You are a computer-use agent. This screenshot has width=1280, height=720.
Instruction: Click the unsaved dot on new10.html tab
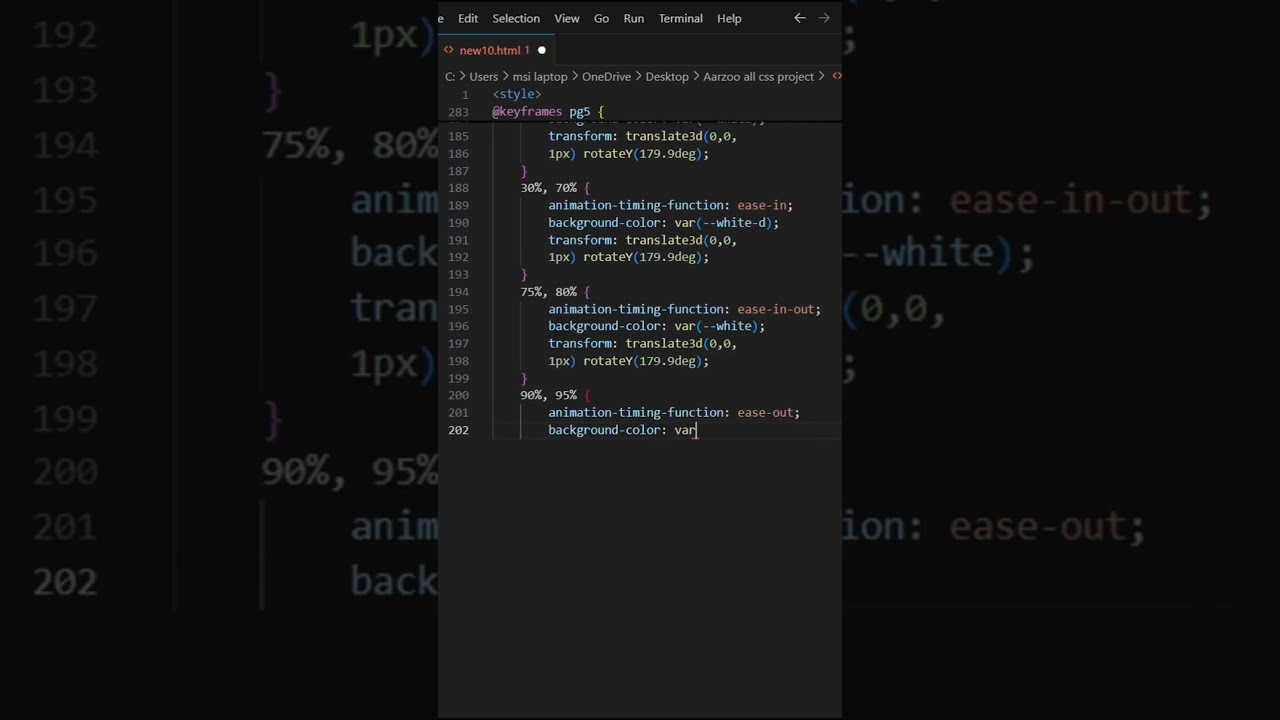coord(542,50)
